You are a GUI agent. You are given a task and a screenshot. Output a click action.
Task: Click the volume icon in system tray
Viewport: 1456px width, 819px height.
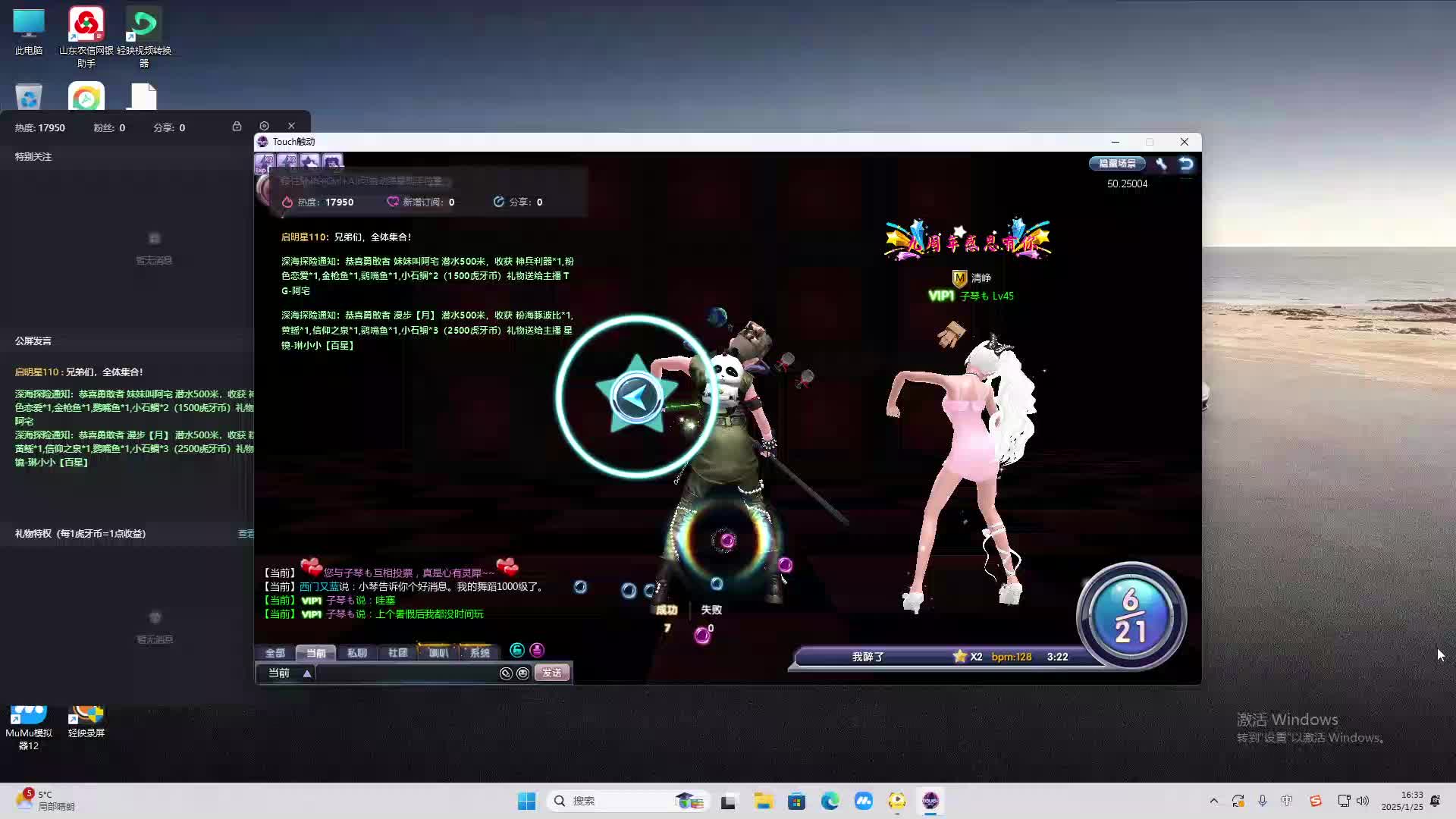click(1363, 801)
